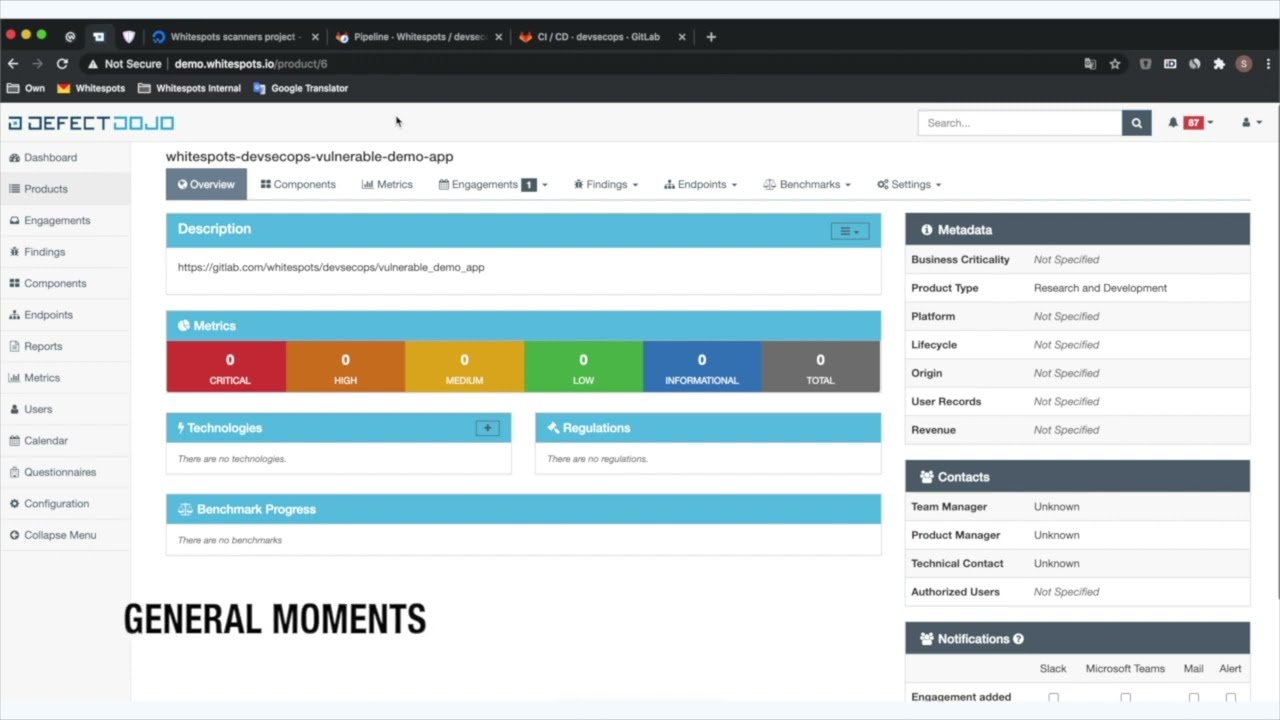Viewport: 1280px width, 720px height.
Task: Click the Critical metrics red tile
Action: pyautogui.click(x=227, y=367)
